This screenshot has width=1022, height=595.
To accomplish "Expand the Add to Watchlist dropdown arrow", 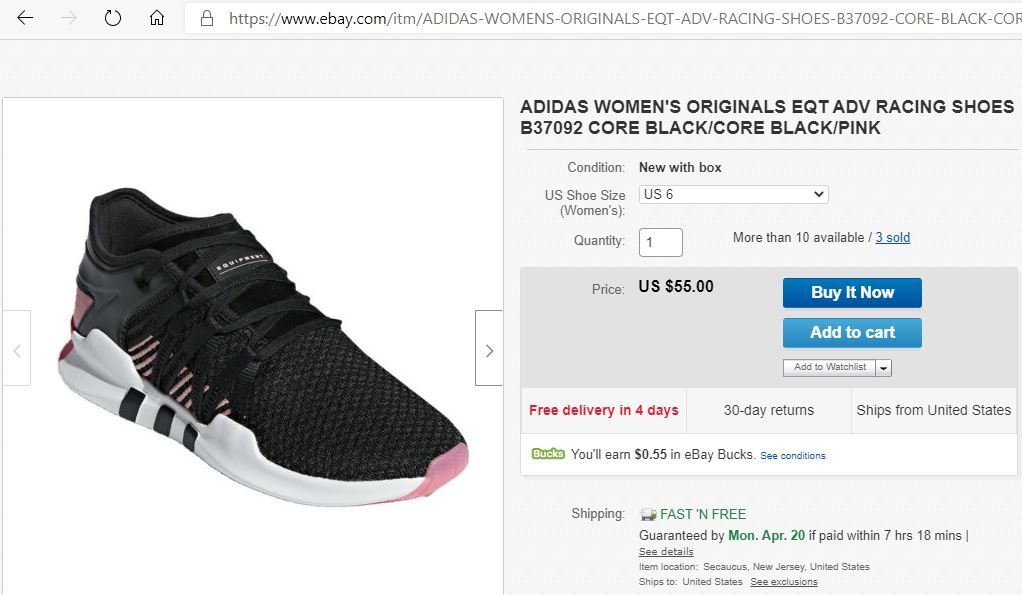I will click(x=883, y=368).
